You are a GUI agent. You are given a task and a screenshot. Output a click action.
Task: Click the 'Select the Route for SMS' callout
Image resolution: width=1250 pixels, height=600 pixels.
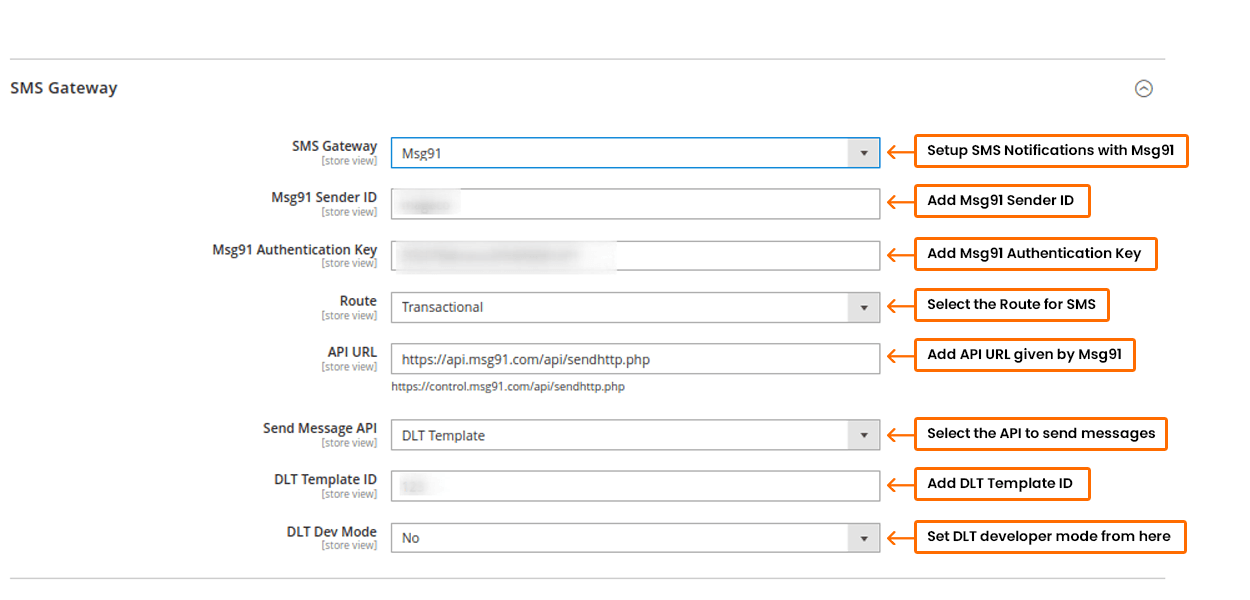(1011, 304)
